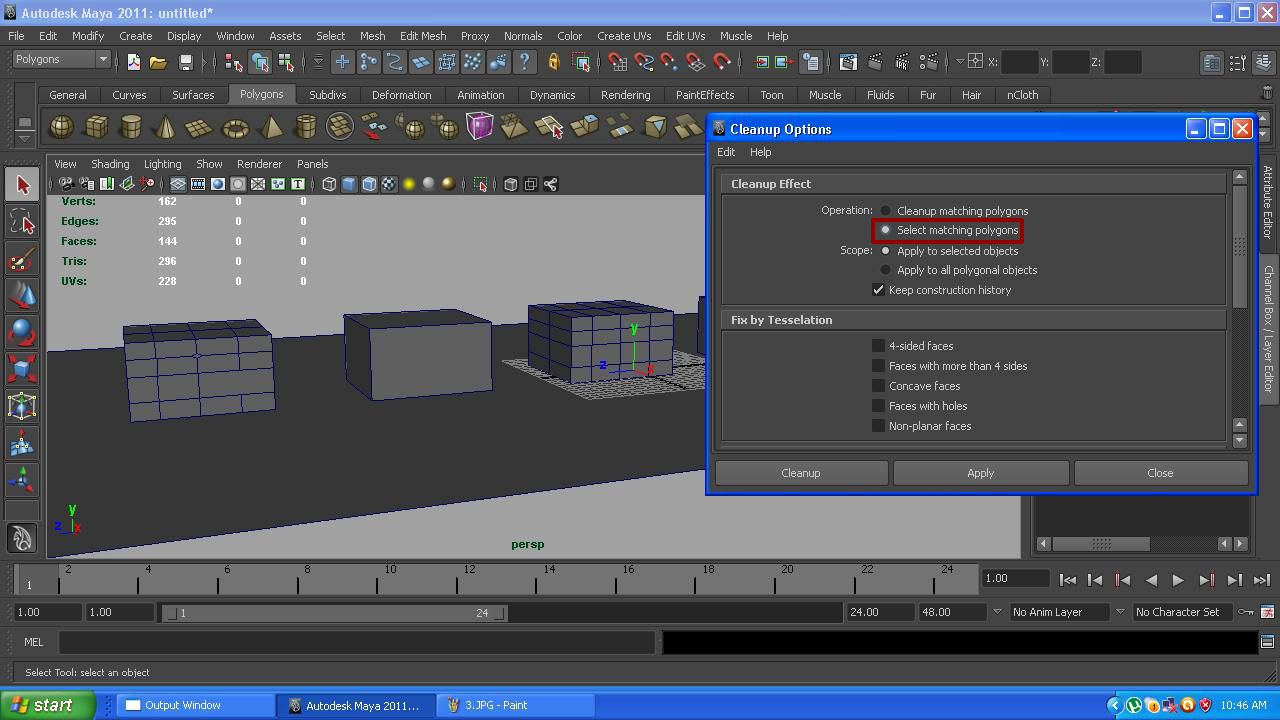This screenshot has width=1280, height=720.
Task: Click the yellow light sphere in viewport toolbar
Action: (x=409, y=184)
